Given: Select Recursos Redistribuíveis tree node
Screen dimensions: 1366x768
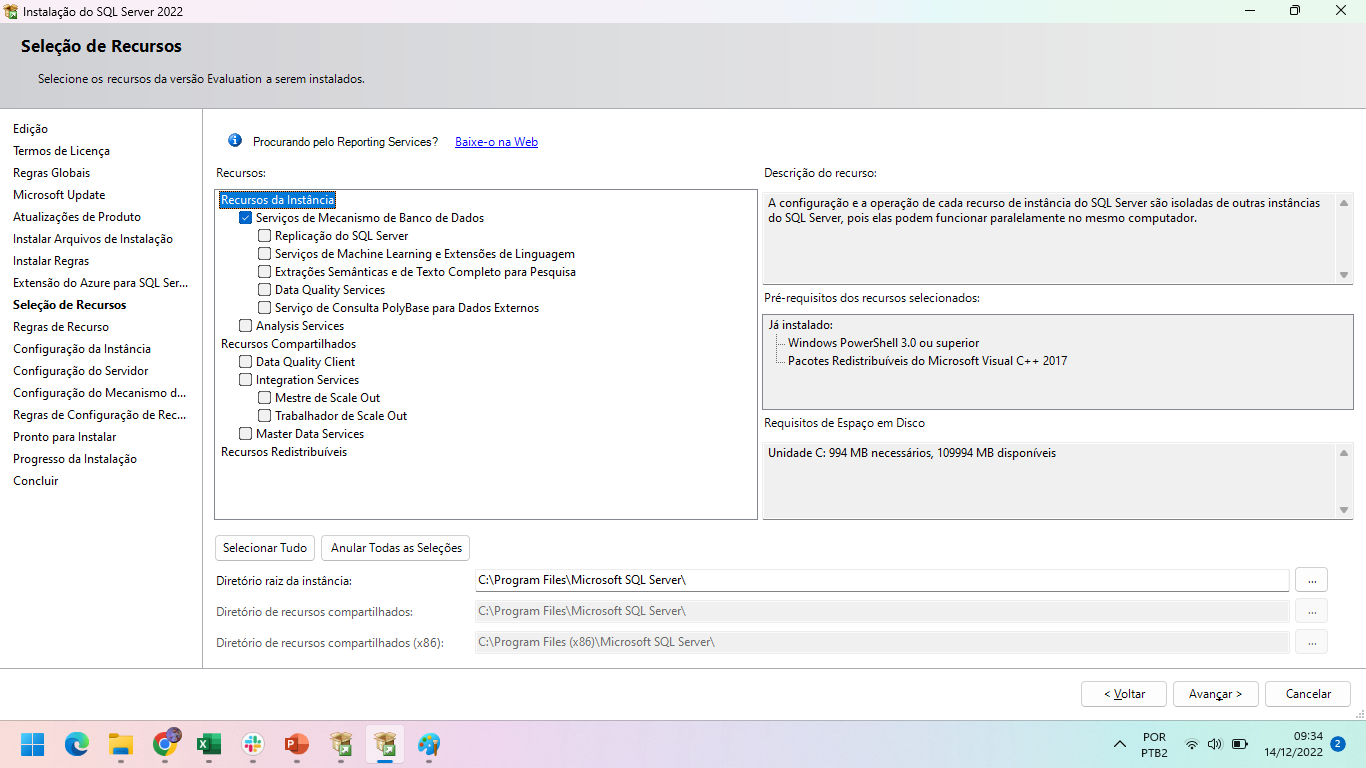Looking at the screenshot, I should click(284, 452).
